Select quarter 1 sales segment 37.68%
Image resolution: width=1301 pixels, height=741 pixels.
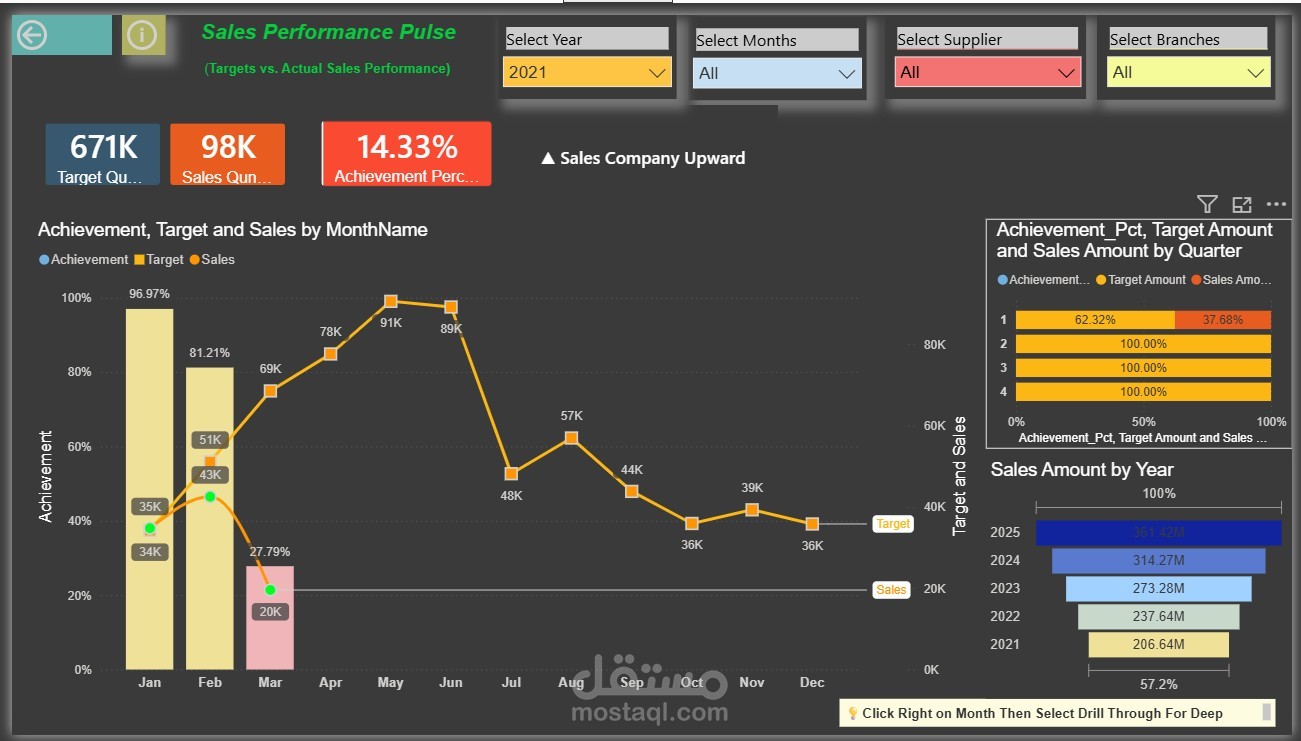click(1223, 320)
